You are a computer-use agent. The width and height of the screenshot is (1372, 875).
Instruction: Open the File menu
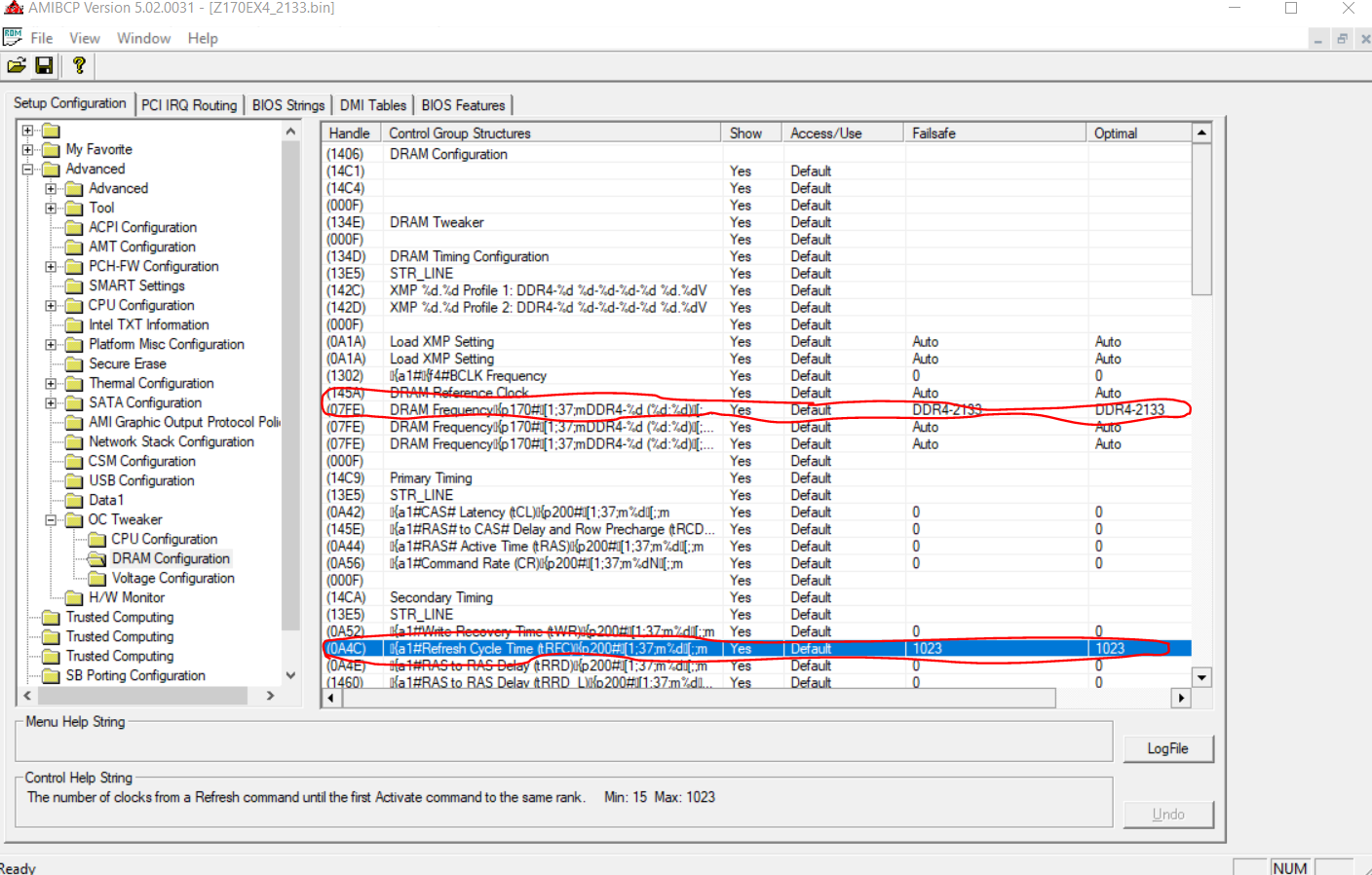[x=42, y=39]
